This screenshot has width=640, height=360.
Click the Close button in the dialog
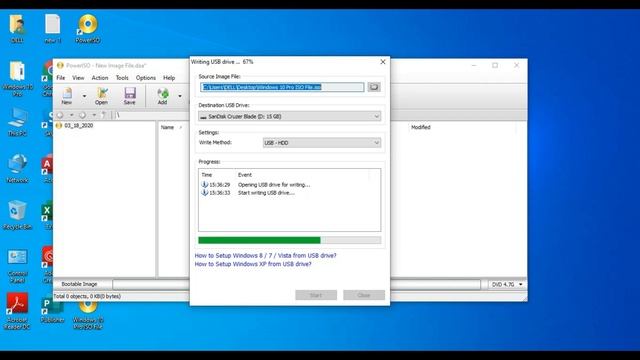pos(364,295)
